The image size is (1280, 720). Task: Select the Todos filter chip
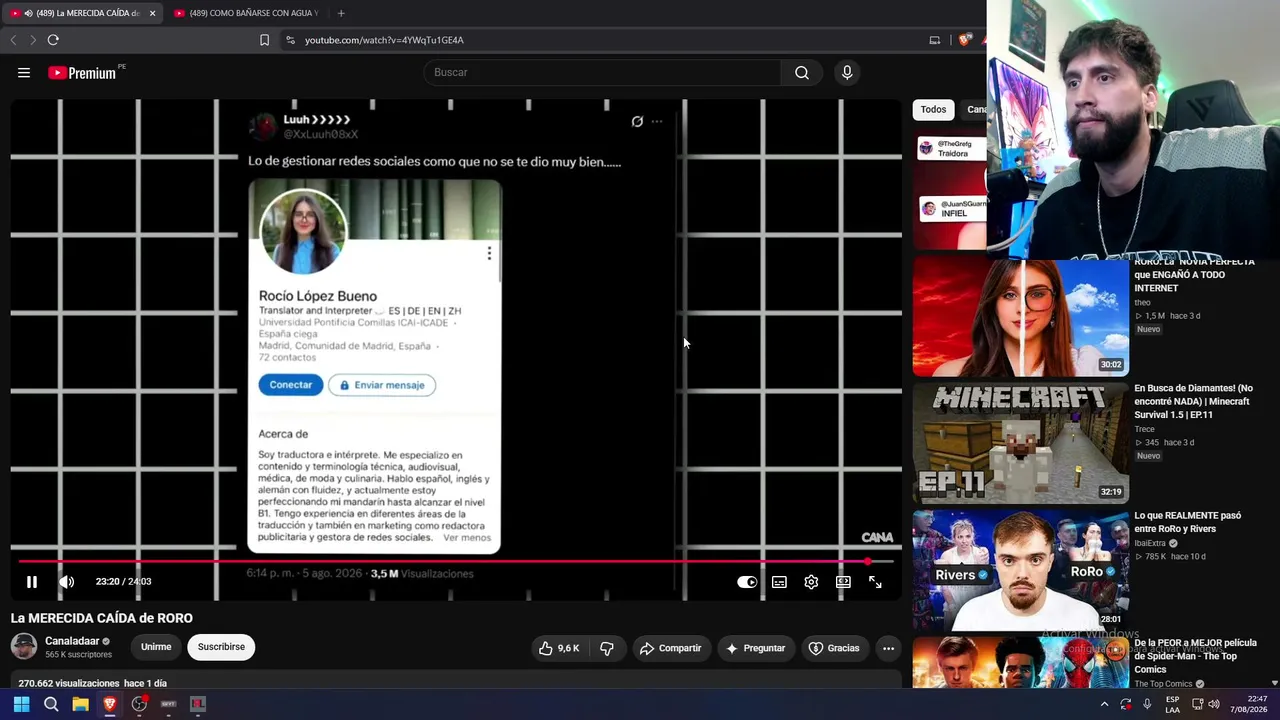[933, 110]
